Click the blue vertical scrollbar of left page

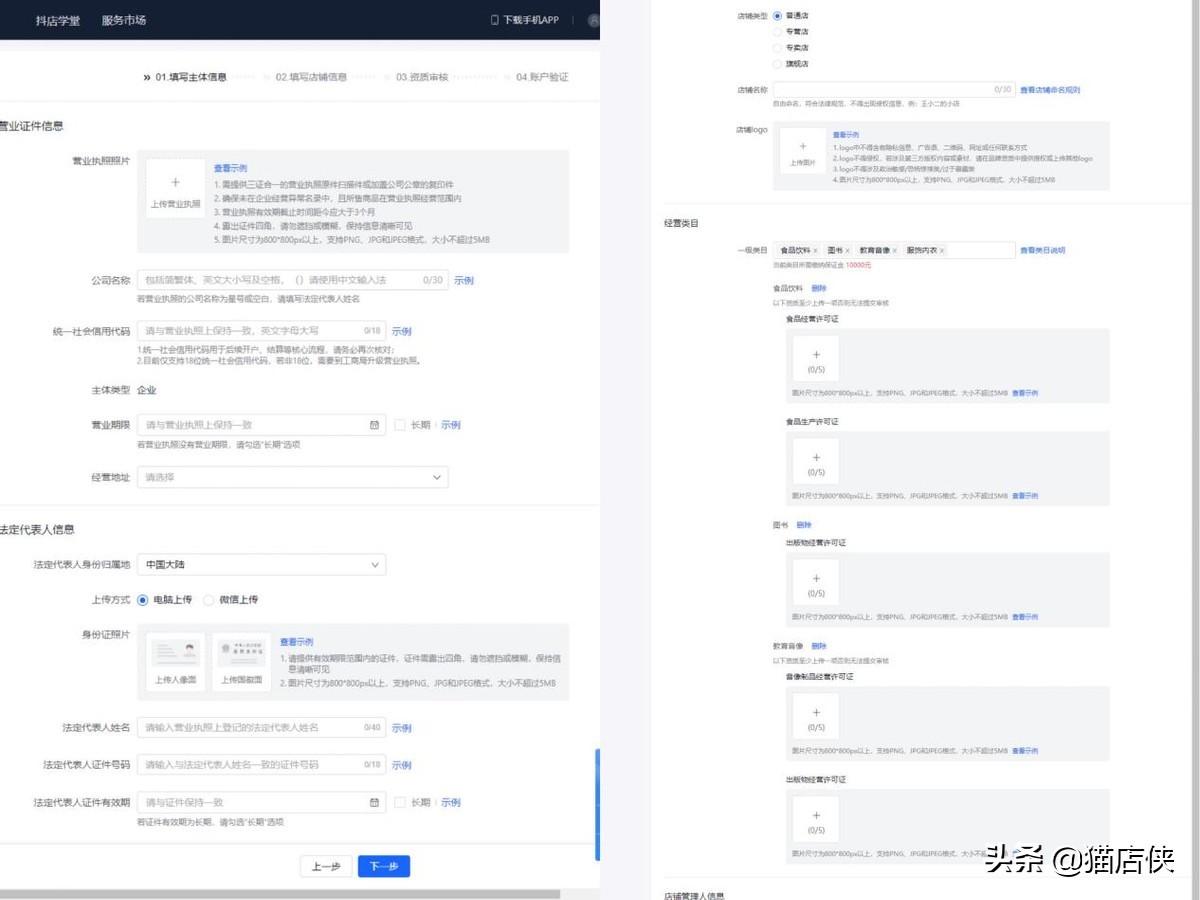[x=597, y=805]
